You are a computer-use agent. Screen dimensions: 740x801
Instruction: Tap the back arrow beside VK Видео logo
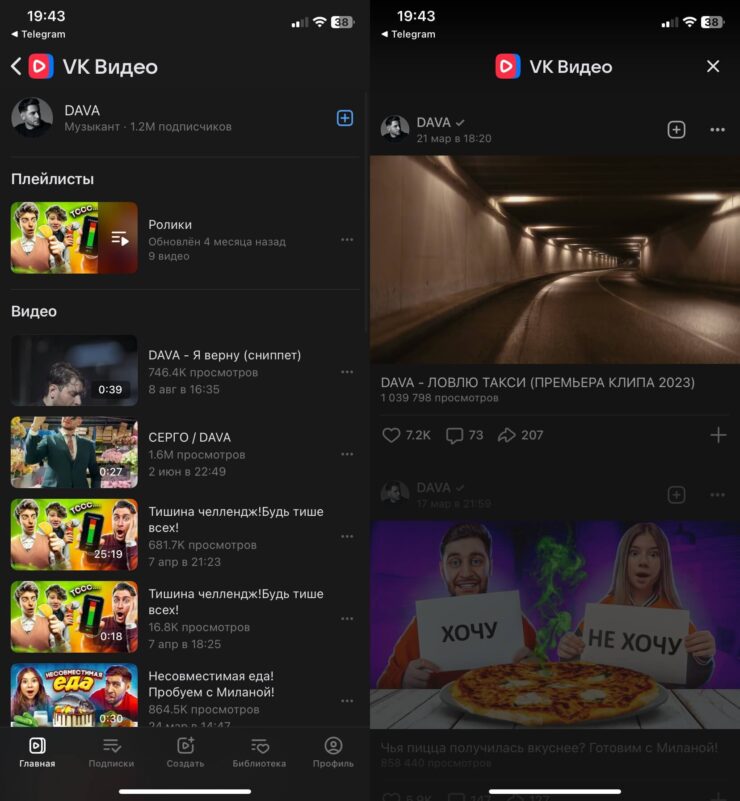tap(16, 67)
